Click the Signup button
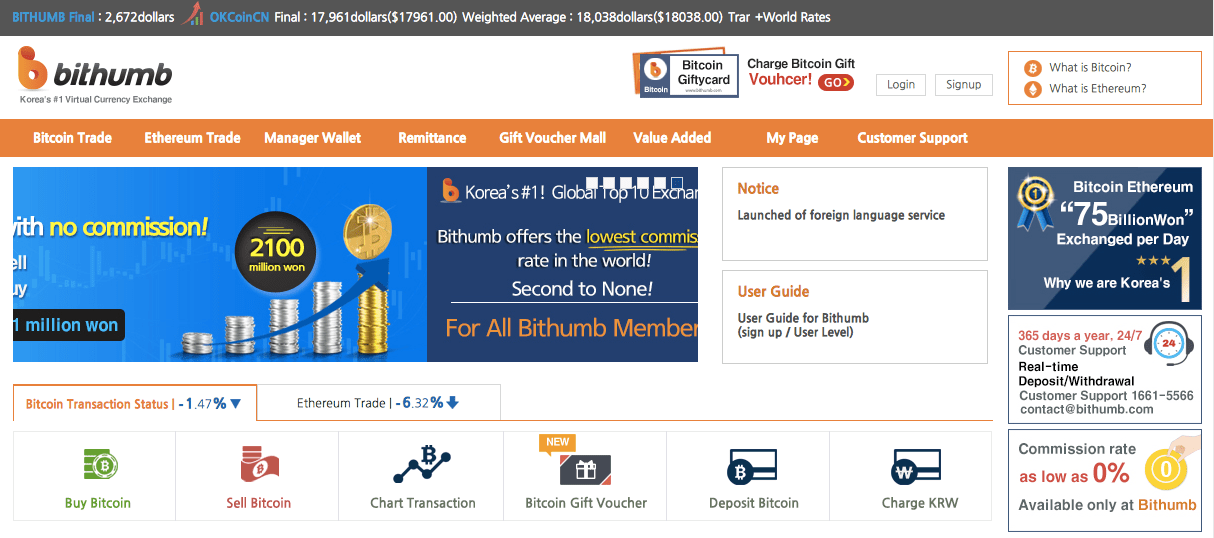 [963, 85]
